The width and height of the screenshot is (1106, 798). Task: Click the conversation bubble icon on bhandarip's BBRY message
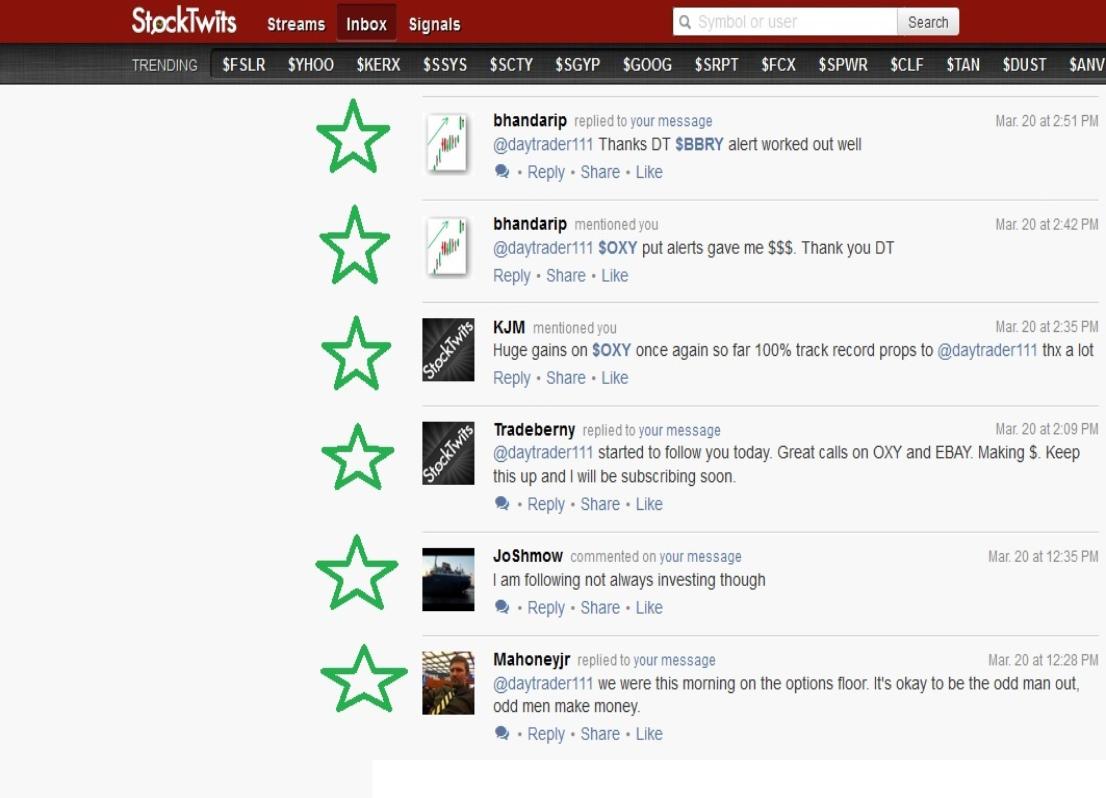click(502, 171)
